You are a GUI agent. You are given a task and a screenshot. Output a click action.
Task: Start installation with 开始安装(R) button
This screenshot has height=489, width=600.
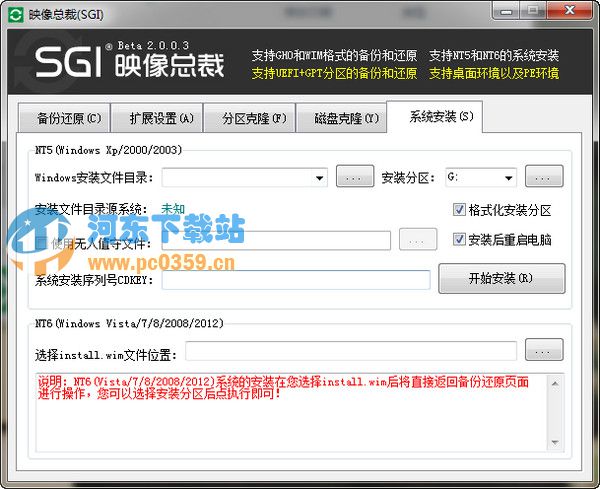(501, 279)
